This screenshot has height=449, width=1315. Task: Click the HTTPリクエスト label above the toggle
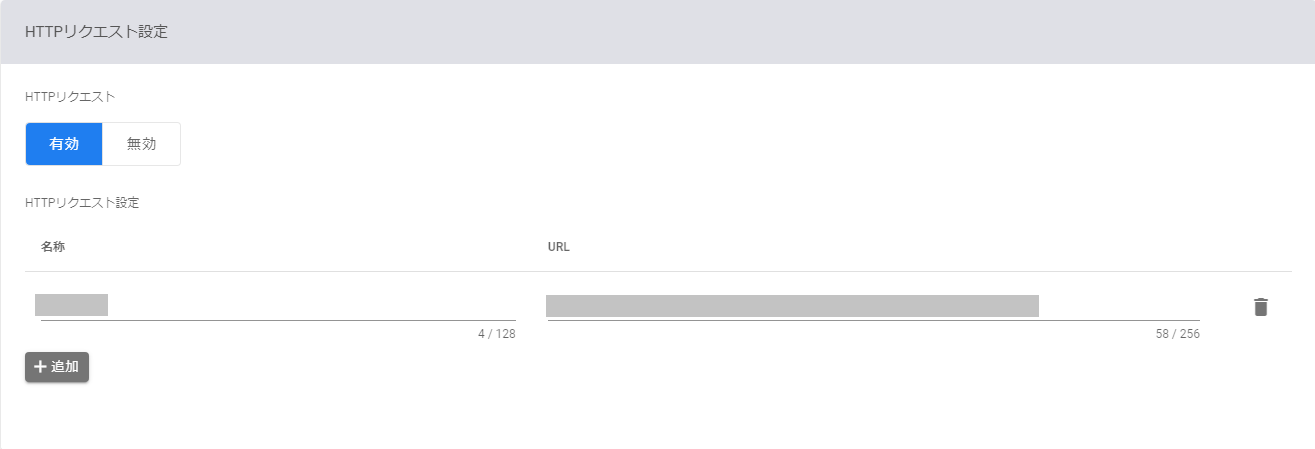[x=69, y=97]
